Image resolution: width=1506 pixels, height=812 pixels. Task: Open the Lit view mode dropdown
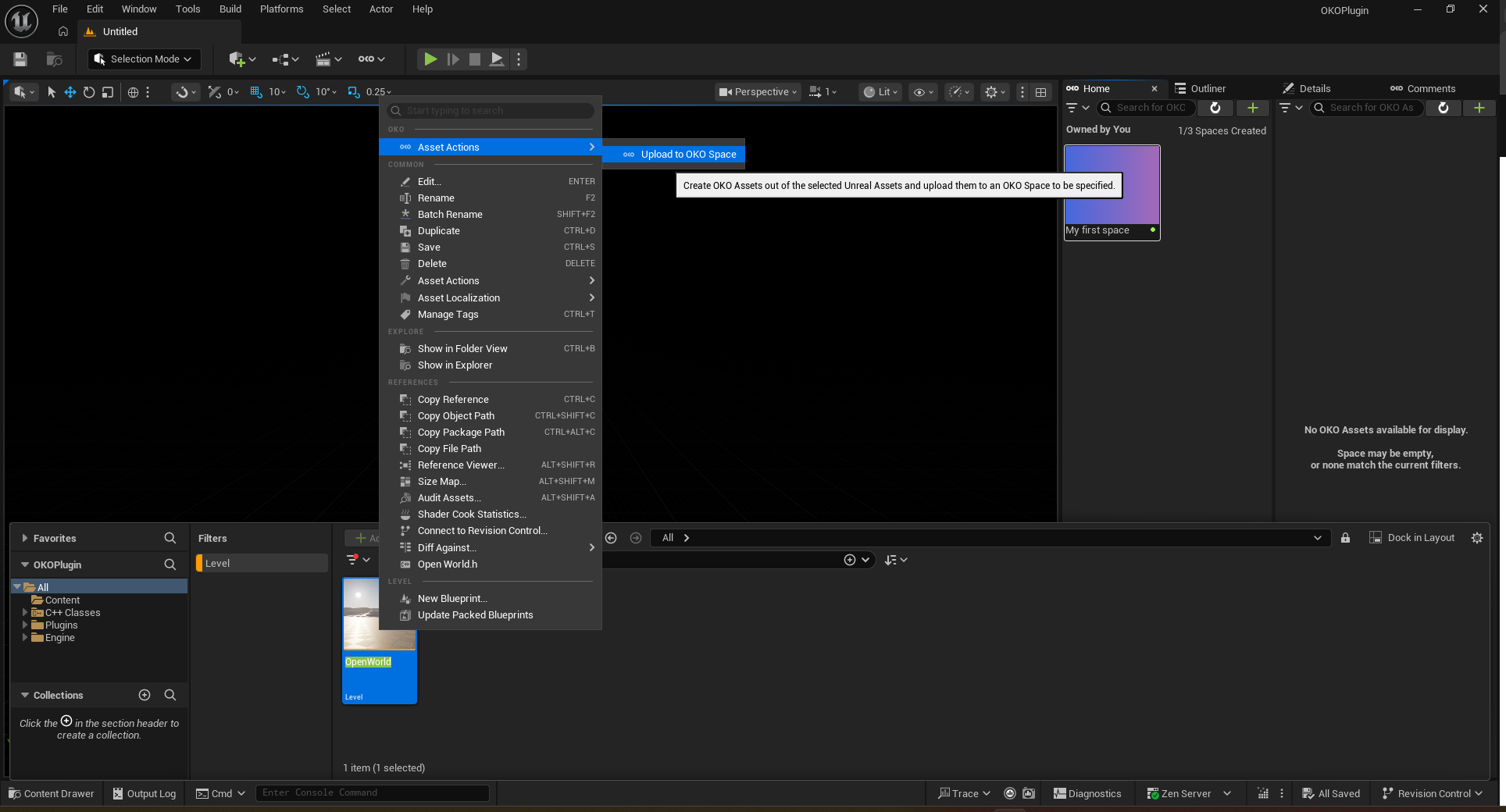[x=880, y=92]
